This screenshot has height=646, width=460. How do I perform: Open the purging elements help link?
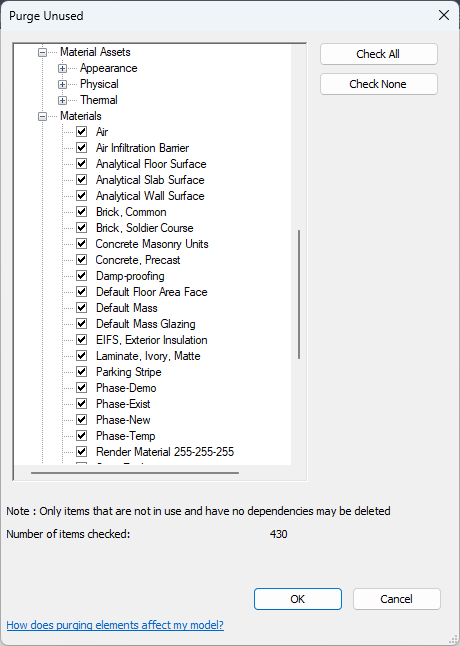(115, 625)
